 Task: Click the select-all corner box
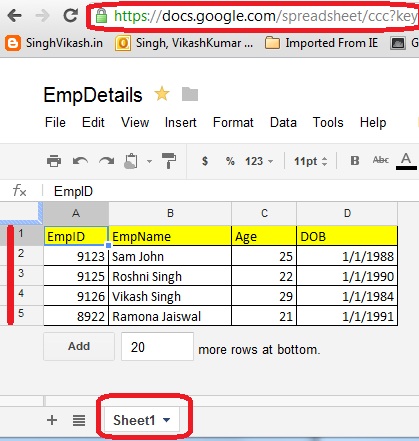[21, 213]
